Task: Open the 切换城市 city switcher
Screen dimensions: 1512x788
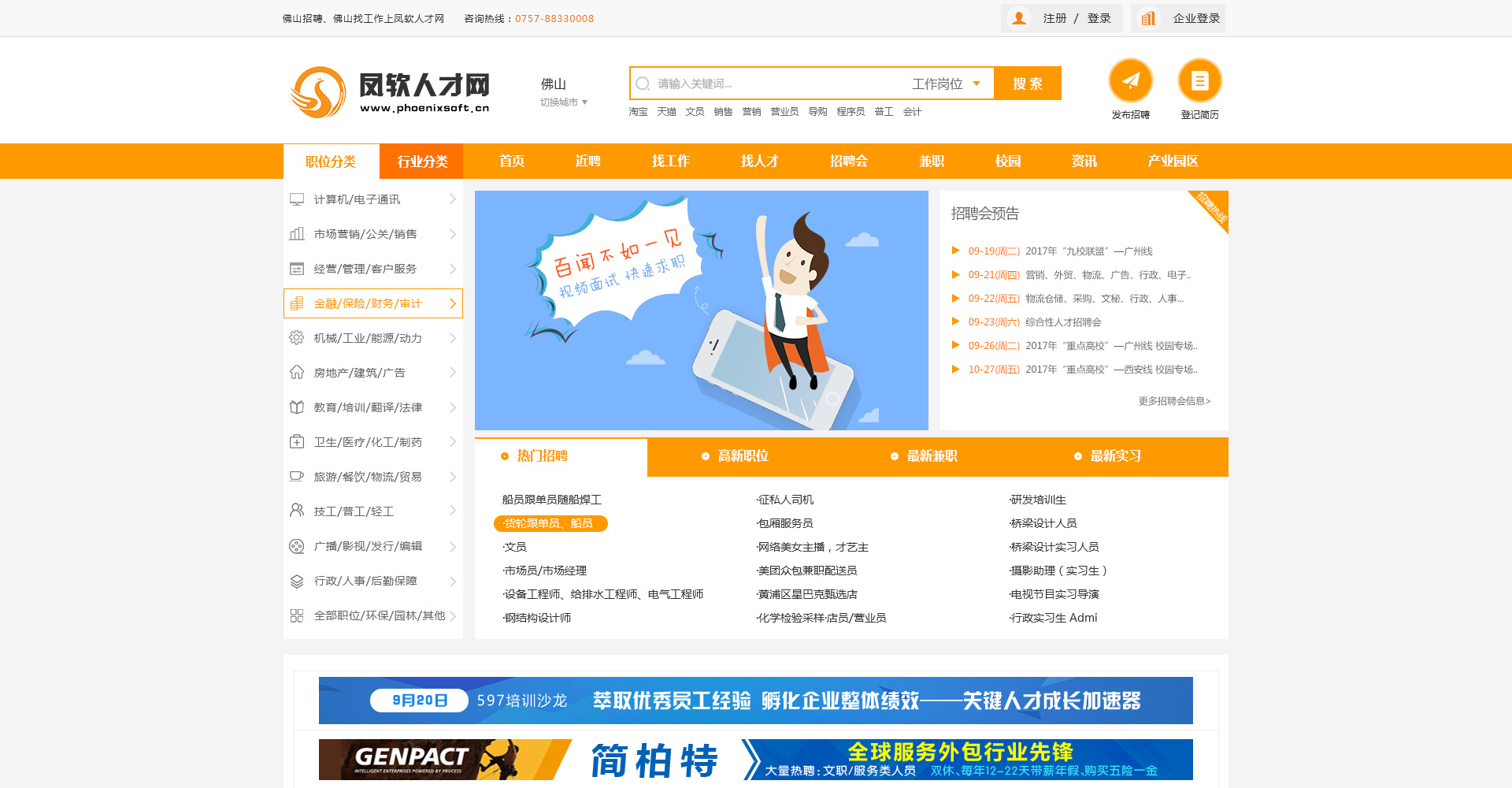Action: (x=563, y=102)
